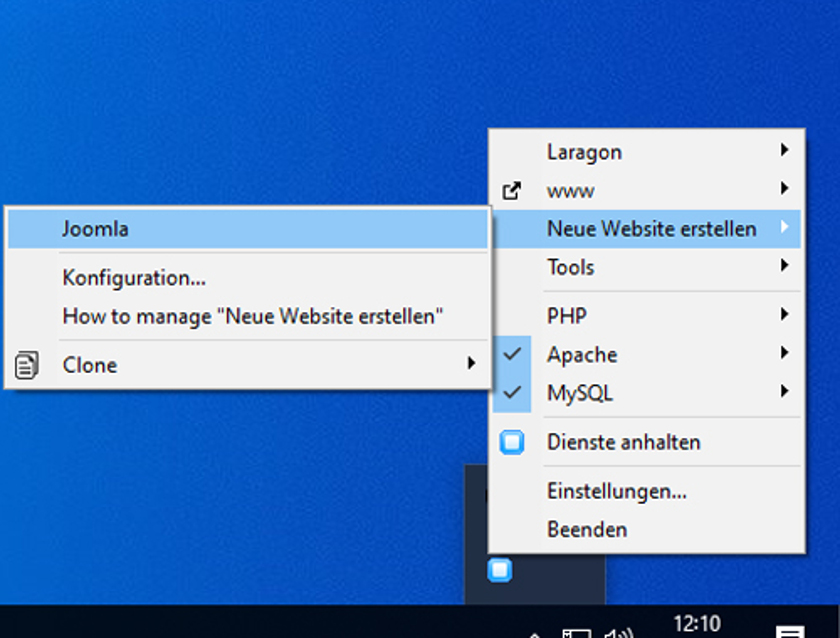Expand the Clone submenu arrow
Image resolution: width=840 pixels, height=638 pixels.
471,363
